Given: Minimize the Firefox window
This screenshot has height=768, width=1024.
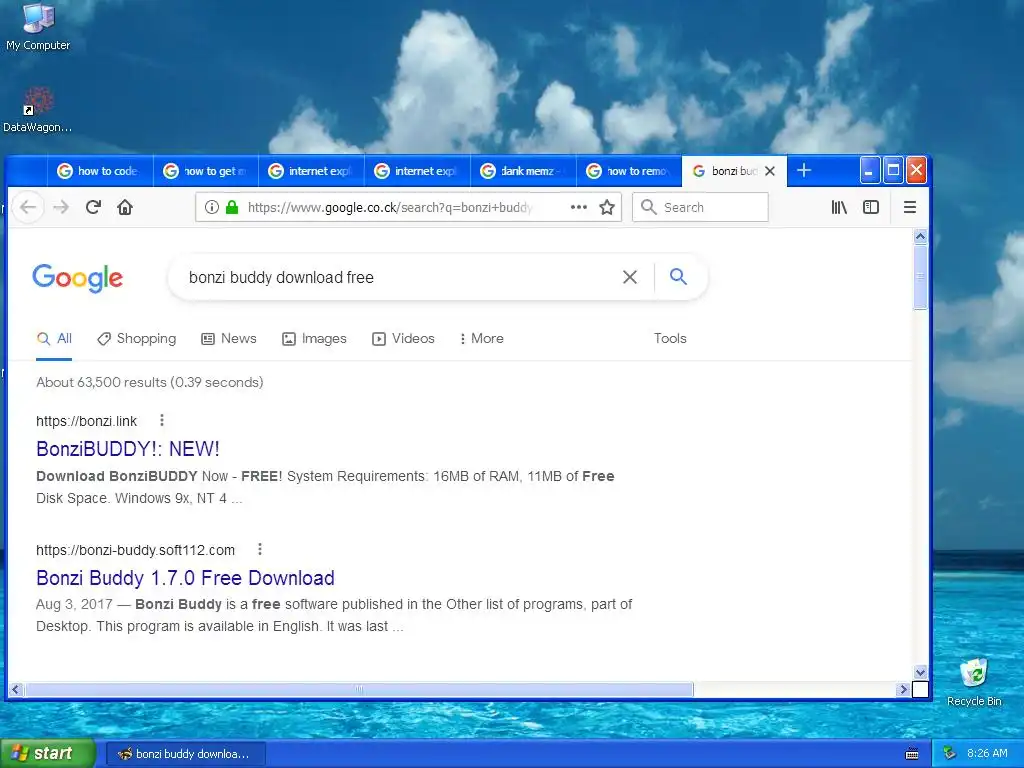Looking at the screenshot, I should pyautogui.click(x=869, y=171).
